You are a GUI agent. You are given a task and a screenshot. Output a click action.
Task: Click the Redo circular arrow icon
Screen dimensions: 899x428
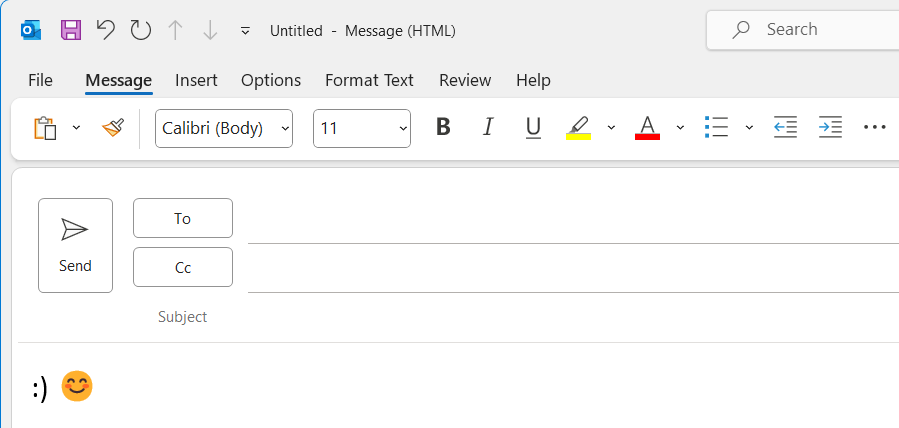coord(140,30)
